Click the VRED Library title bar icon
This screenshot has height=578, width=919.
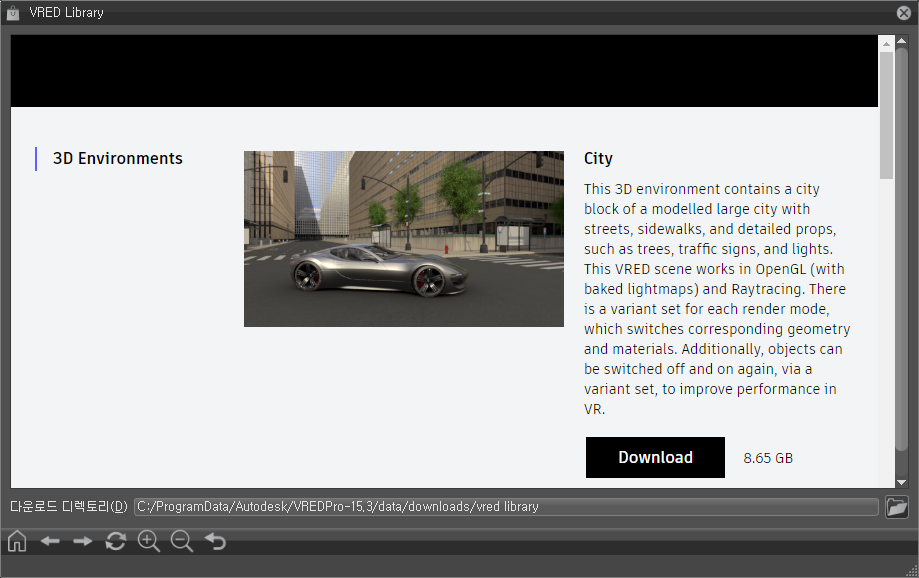tap(13, 12)
